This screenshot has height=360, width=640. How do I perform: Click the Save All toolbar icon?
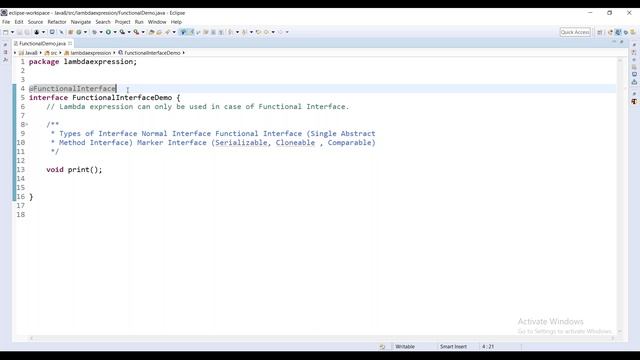tap(27, 32)
